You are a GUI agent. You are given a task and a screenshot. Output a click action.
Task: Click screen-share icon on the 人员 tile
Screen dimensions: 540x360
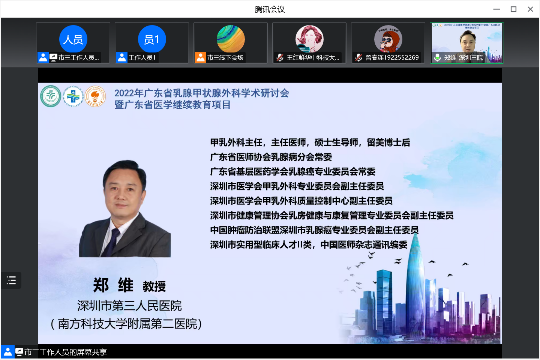tap(53, 57)
